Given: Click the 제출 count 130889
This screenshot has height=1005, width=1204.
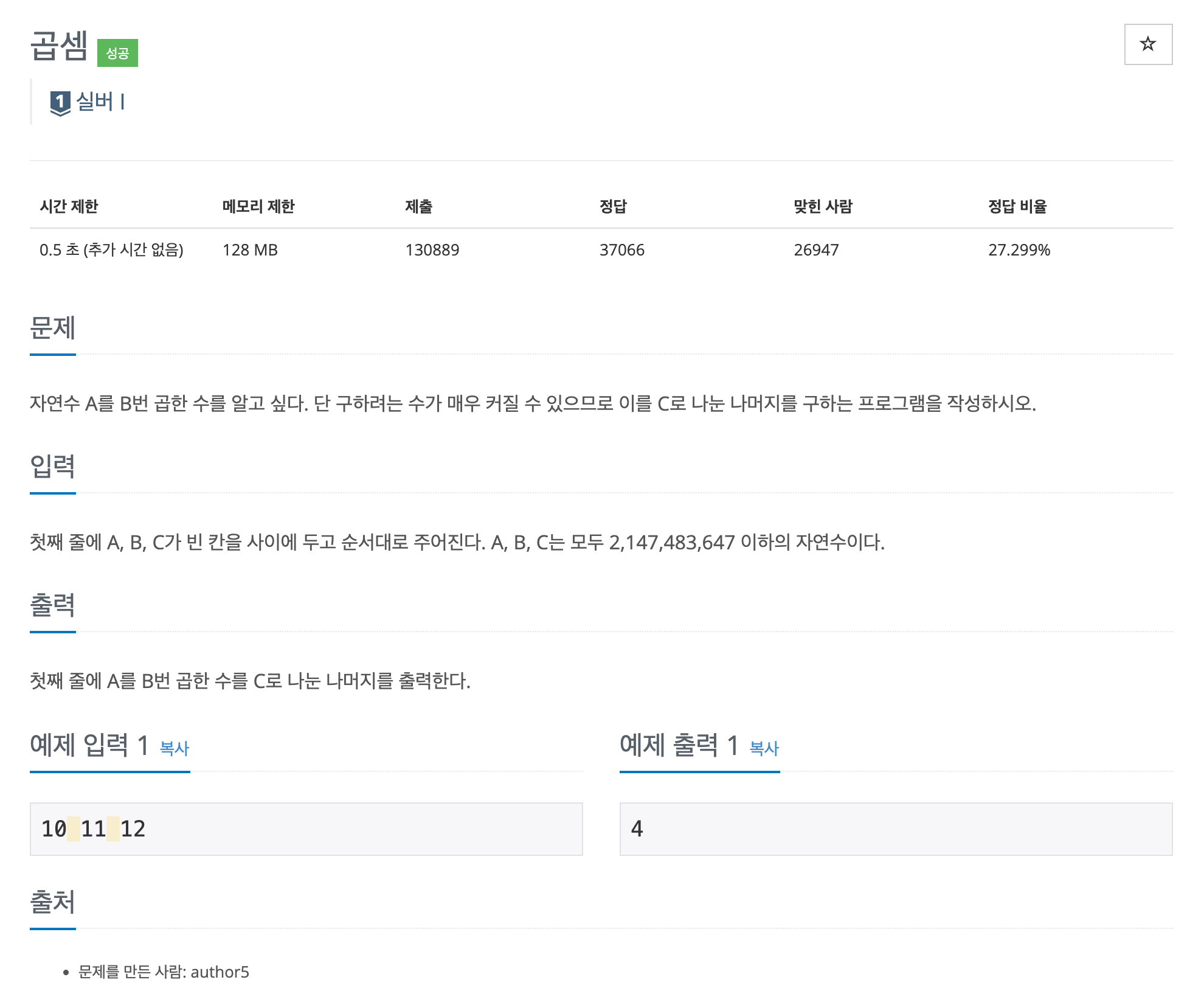Looking at the screenshot, I should (432, 250).
